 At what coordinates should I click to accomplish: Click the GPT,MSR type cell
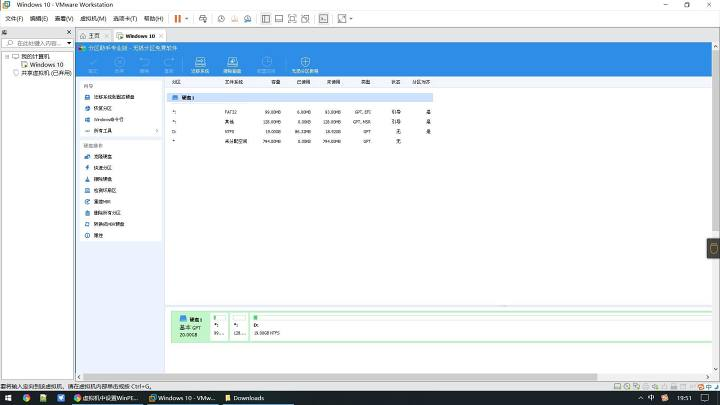tap(362, 122)
